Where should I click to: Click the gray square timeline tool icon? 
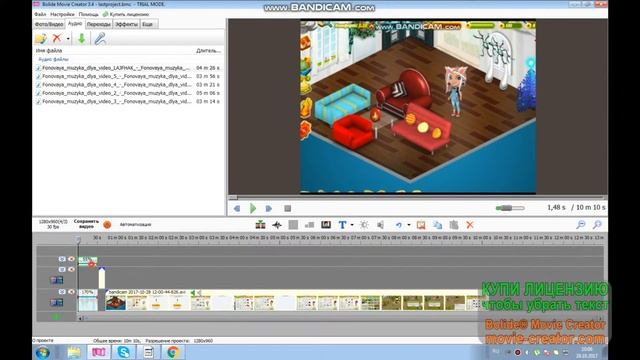293,225
